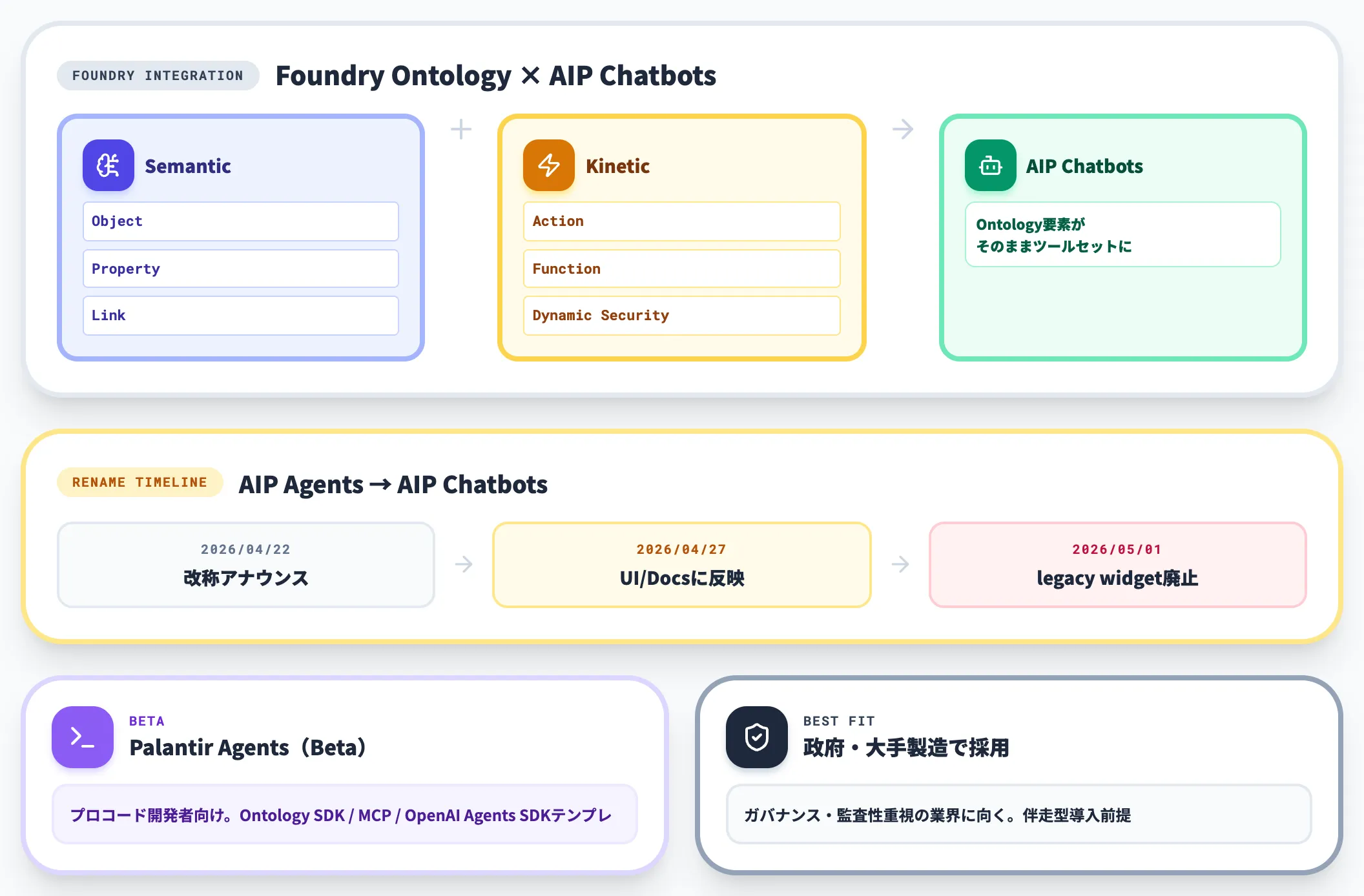The image size is (1364, 896).
Task: Click the AIP Agents → AIP Chatbots heading
Action: (393, 484)
